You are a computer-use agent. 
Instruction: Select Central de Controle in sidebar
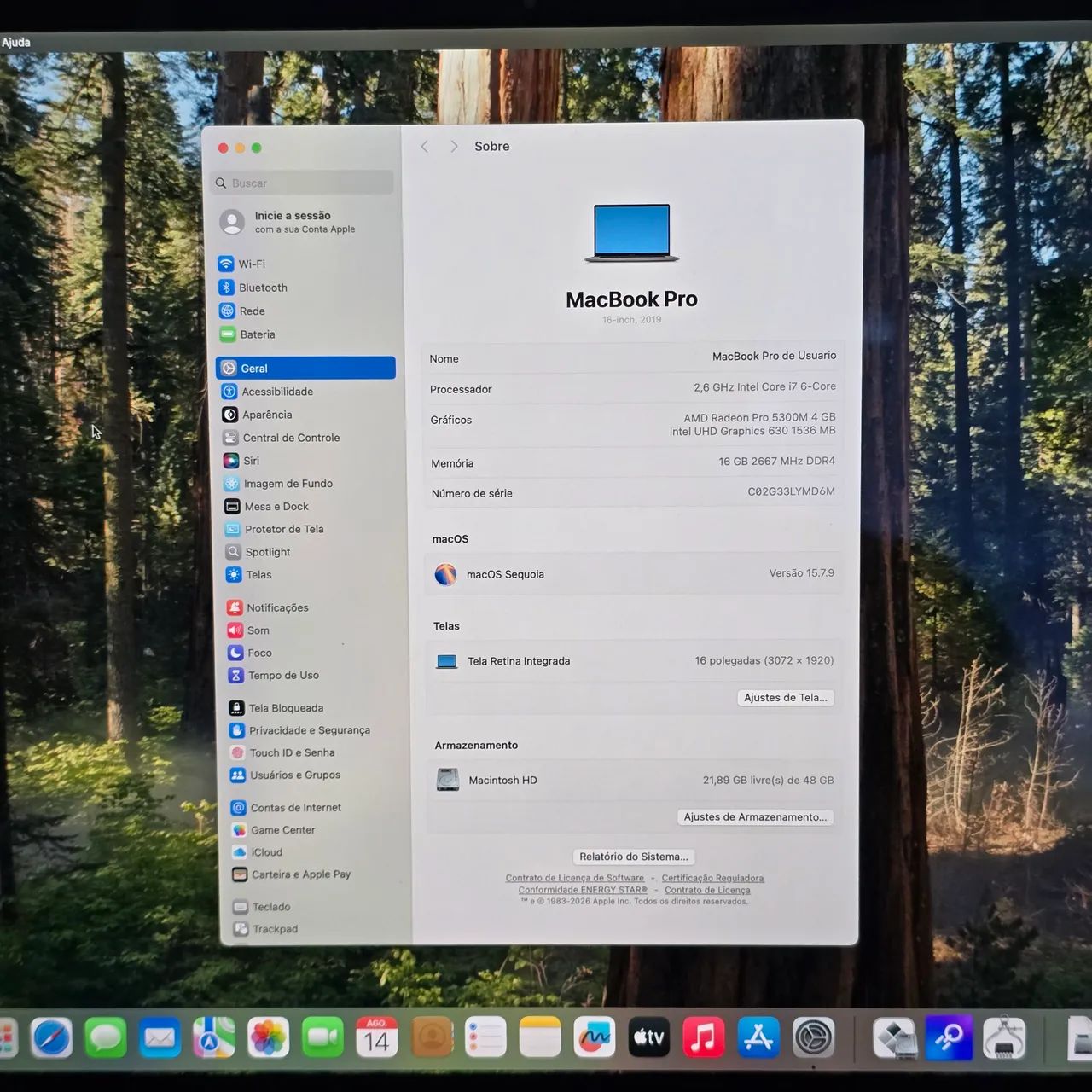pyautogui.click(x=282, y=438)
